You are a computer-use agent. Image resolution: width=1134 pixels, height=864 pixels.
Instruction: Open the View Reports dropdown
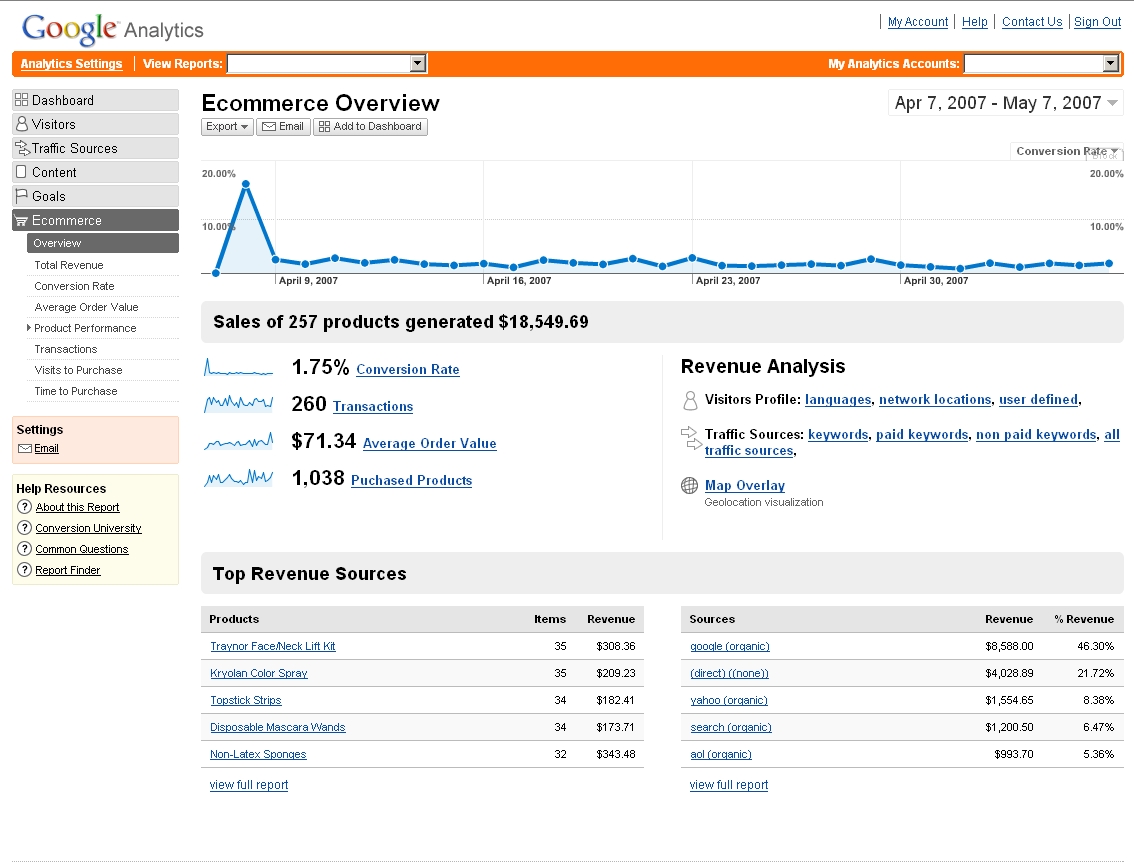327,64
